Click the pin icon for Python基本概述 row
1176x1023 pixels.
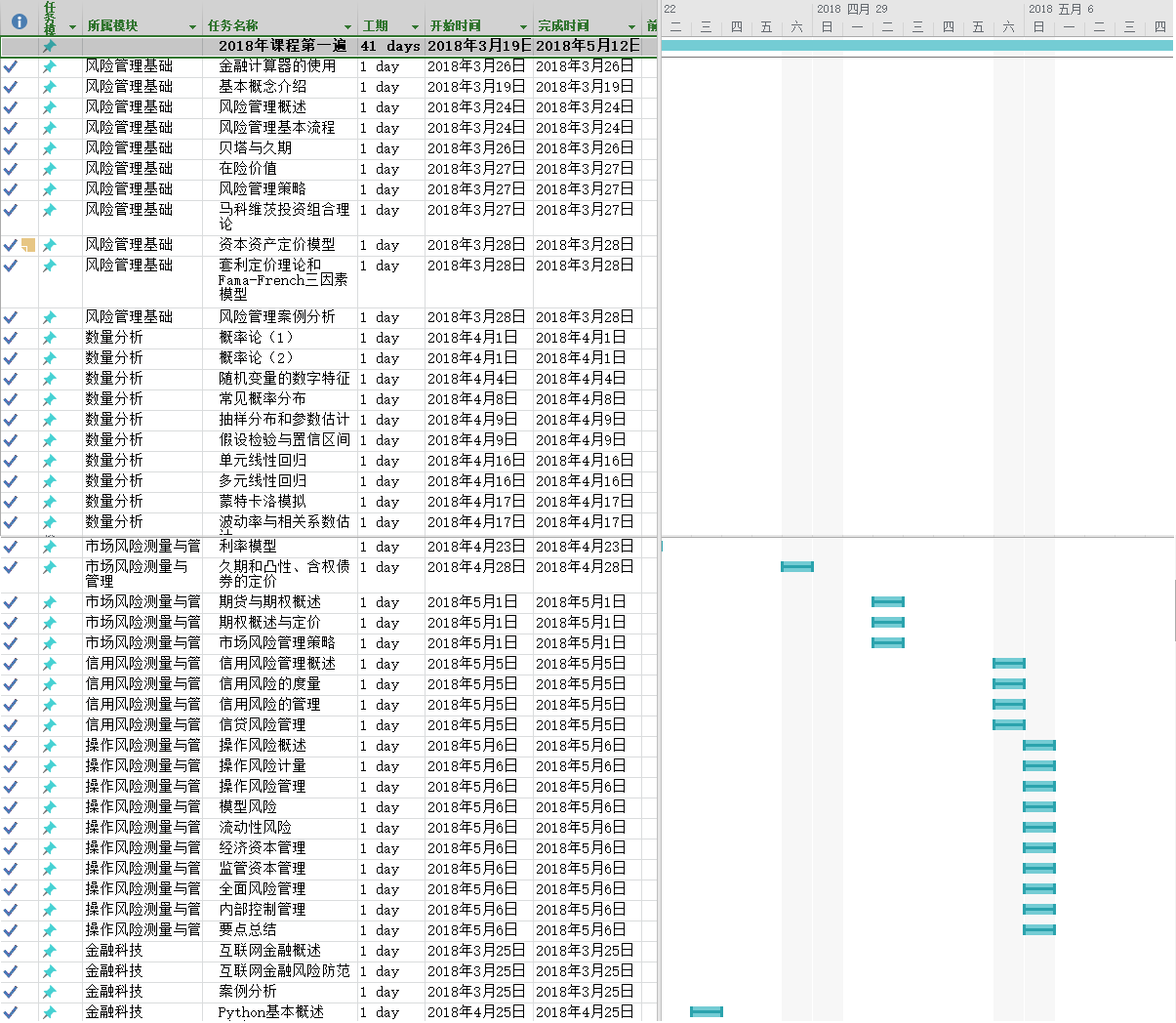(x=50, y=1012)
